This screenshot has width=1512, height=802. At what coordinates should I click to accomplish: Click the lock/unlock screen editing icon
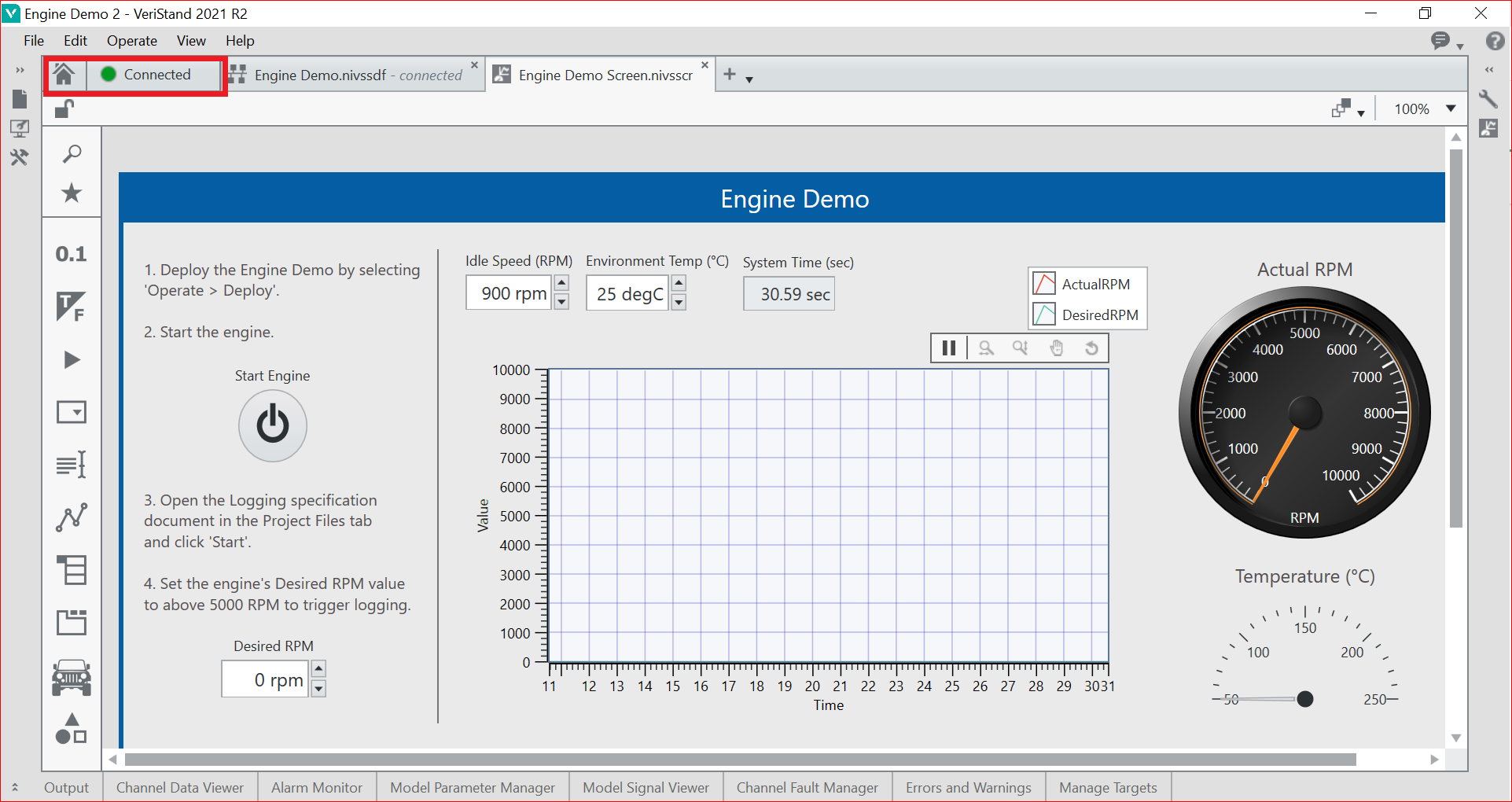point(64,109)
